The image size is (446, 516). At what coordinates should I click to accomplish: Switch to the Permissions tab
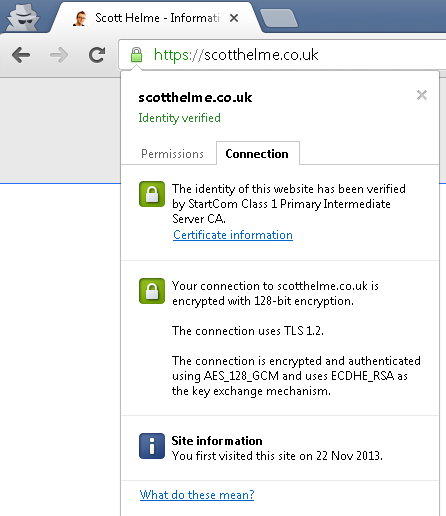pyautogui.click(x=172, y=154)
